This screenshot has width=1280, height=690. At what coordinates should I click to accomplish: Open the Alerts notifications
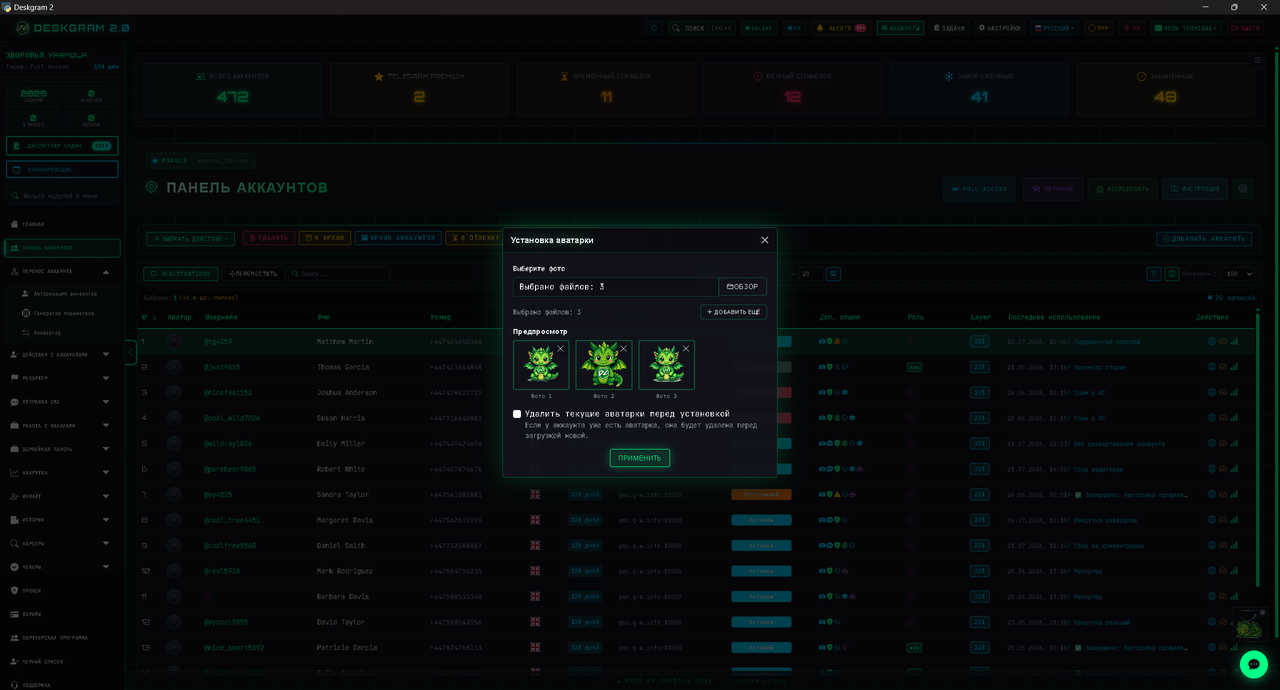coord(840,28)
